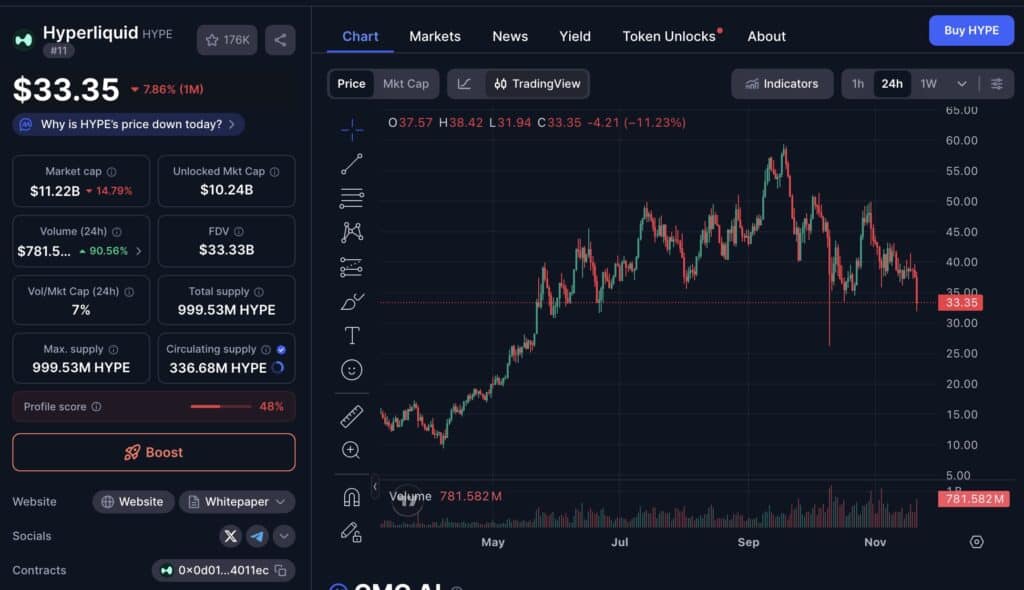Toggle the magnet snap mode
Image resolution: width=1024 pixels, height=590 pixels.
pos(351,498)
